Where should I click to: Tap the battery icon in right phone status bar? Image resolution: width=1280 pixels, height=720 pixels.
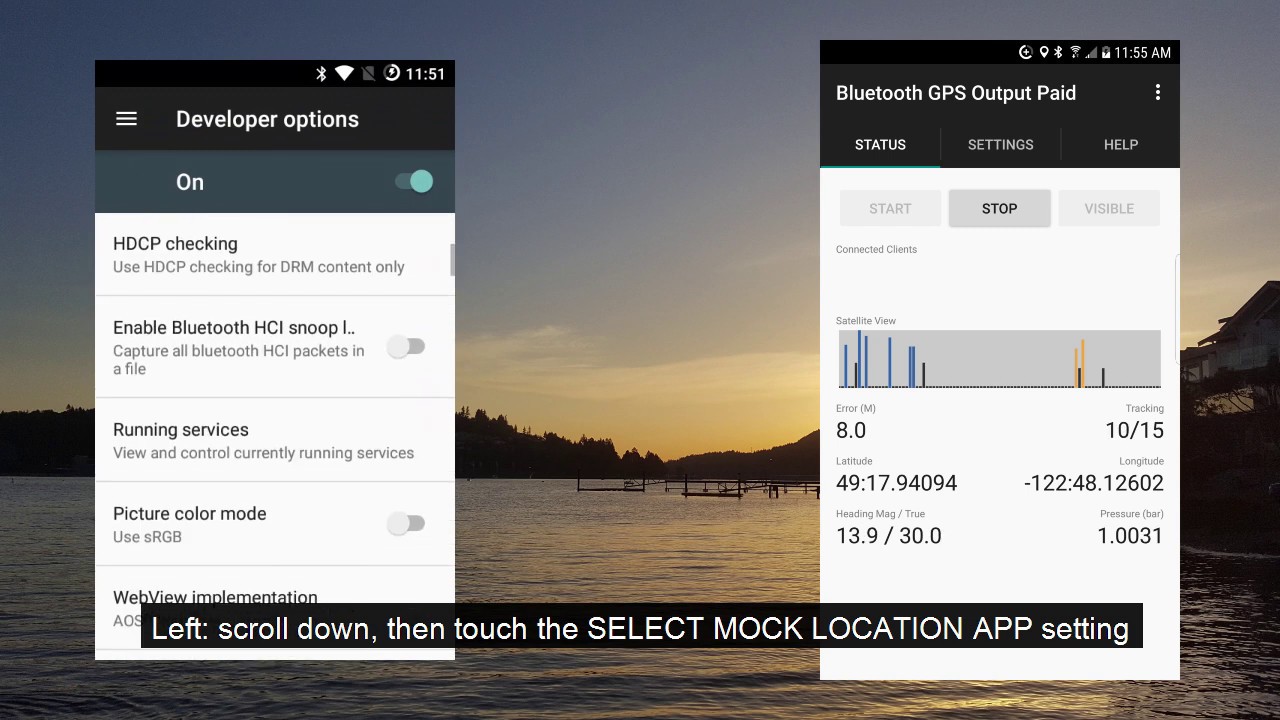pos(1106,52)
